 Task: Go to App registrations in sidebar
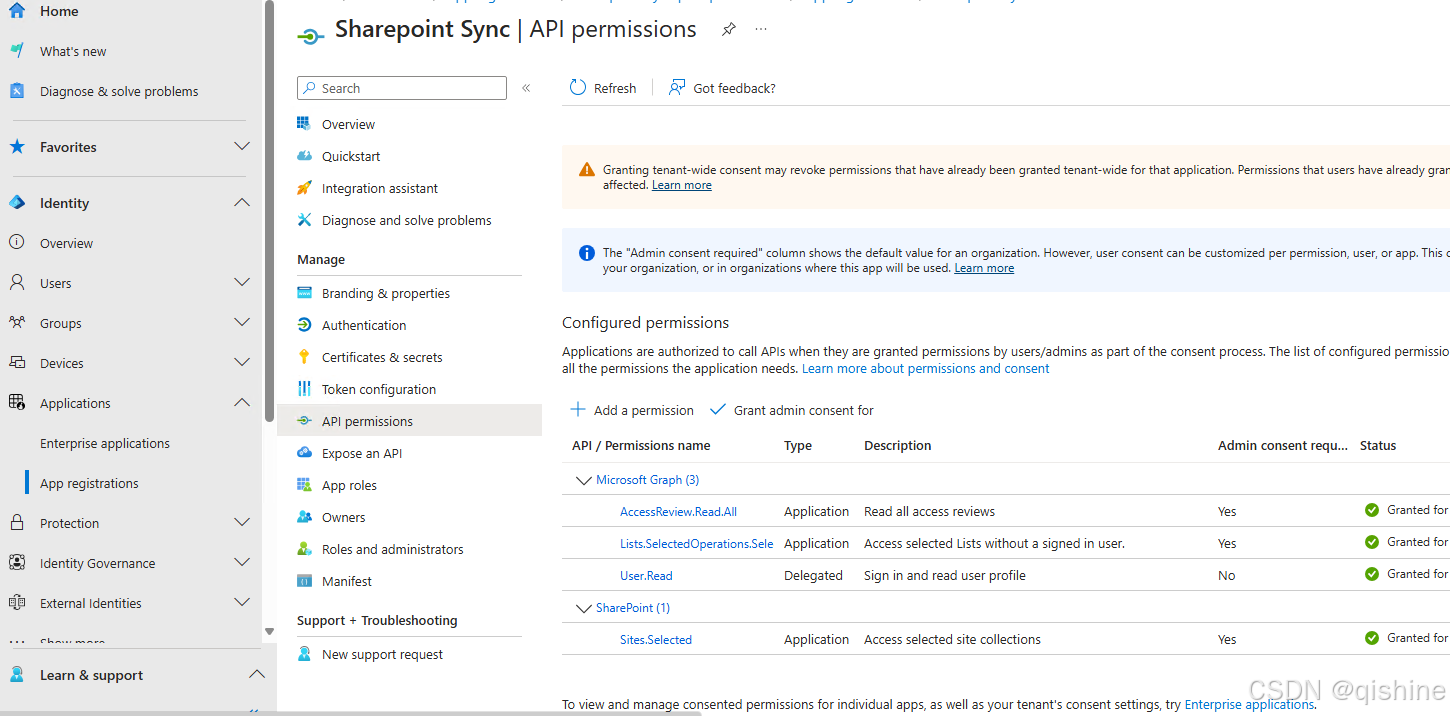89,483
